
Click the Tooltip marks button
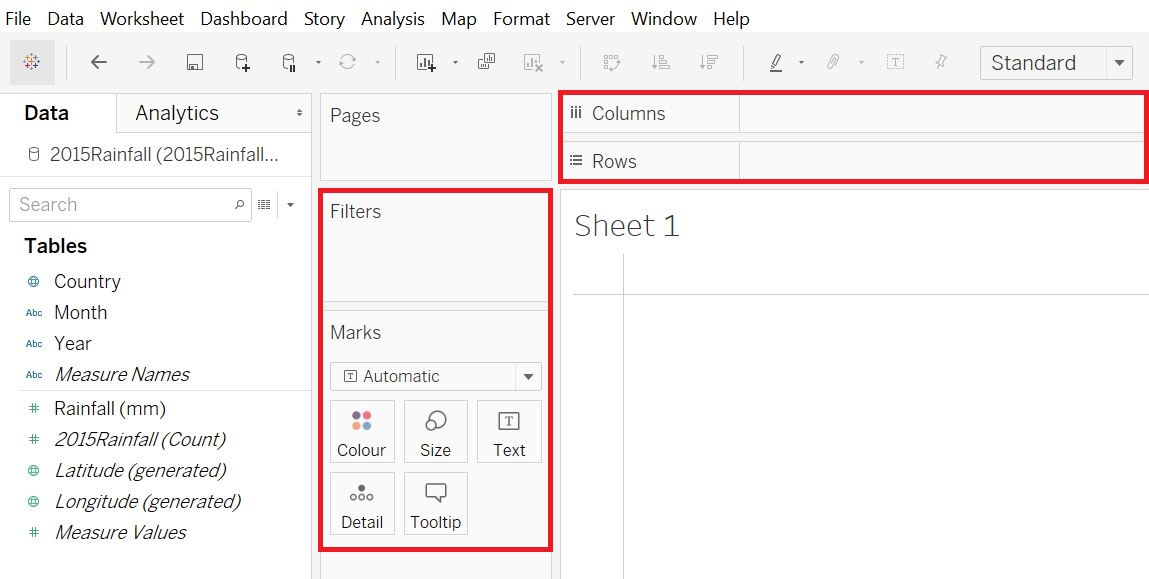(x=435, y=504)
